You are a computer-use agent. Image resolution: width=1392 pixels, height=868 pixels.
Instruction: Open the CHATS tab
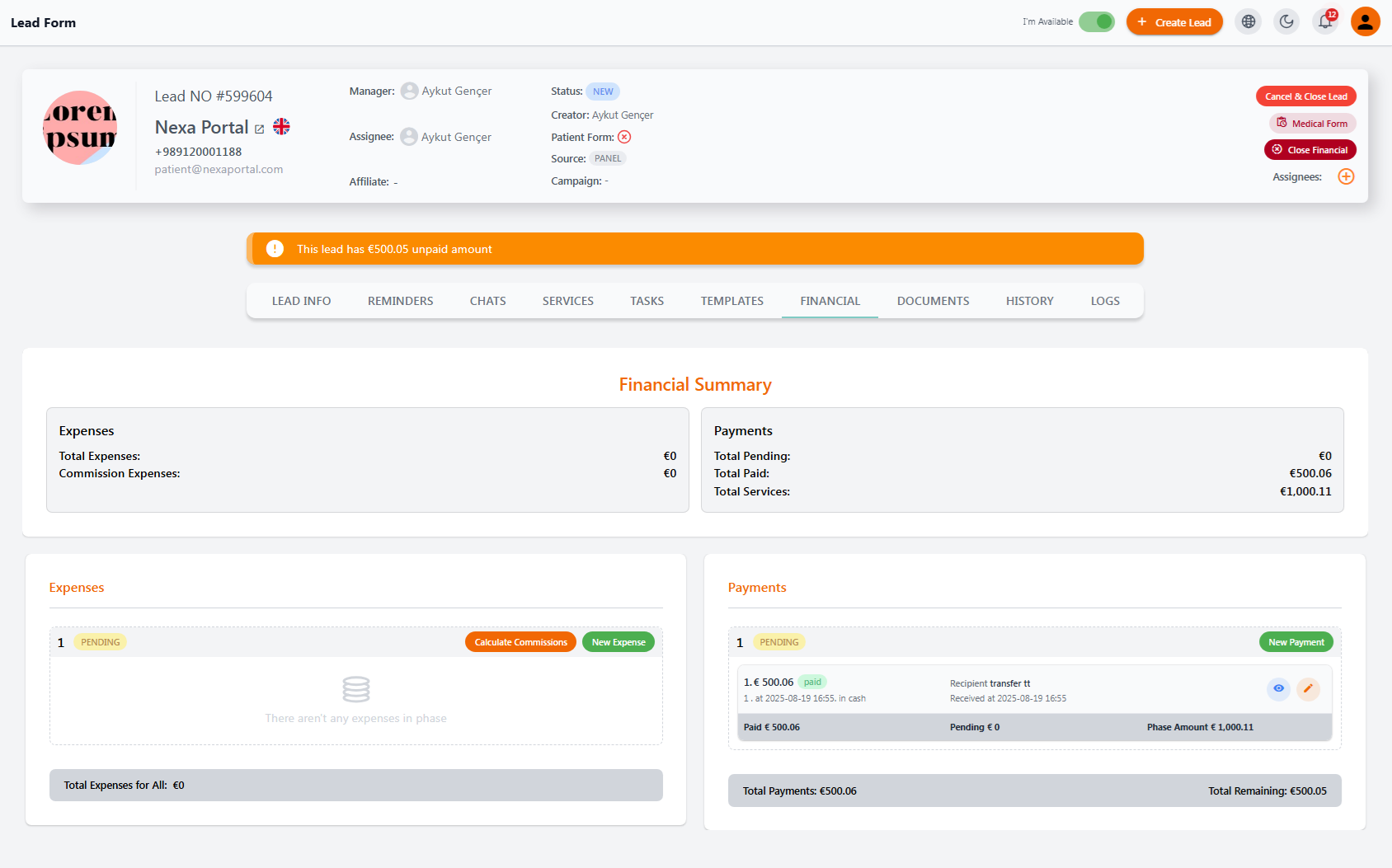pos(488,301)
